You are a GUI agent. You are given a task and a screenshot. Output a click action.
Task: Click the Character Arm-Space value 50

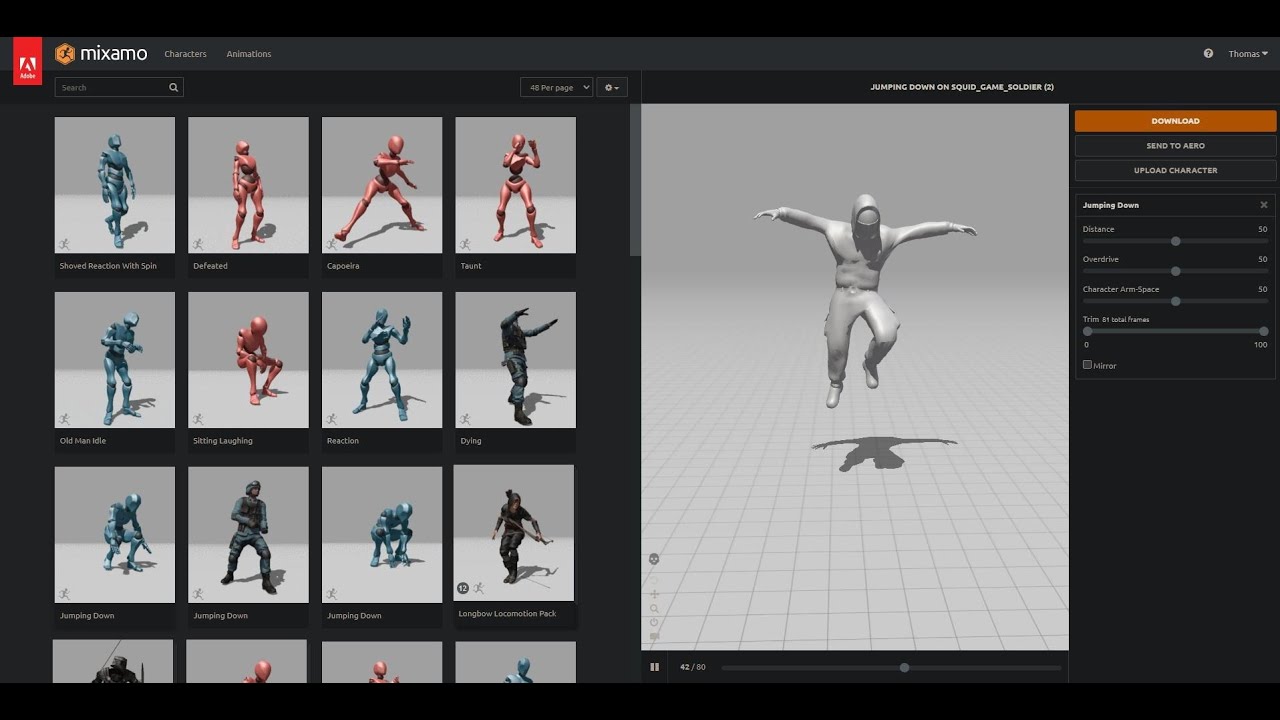1263,289
